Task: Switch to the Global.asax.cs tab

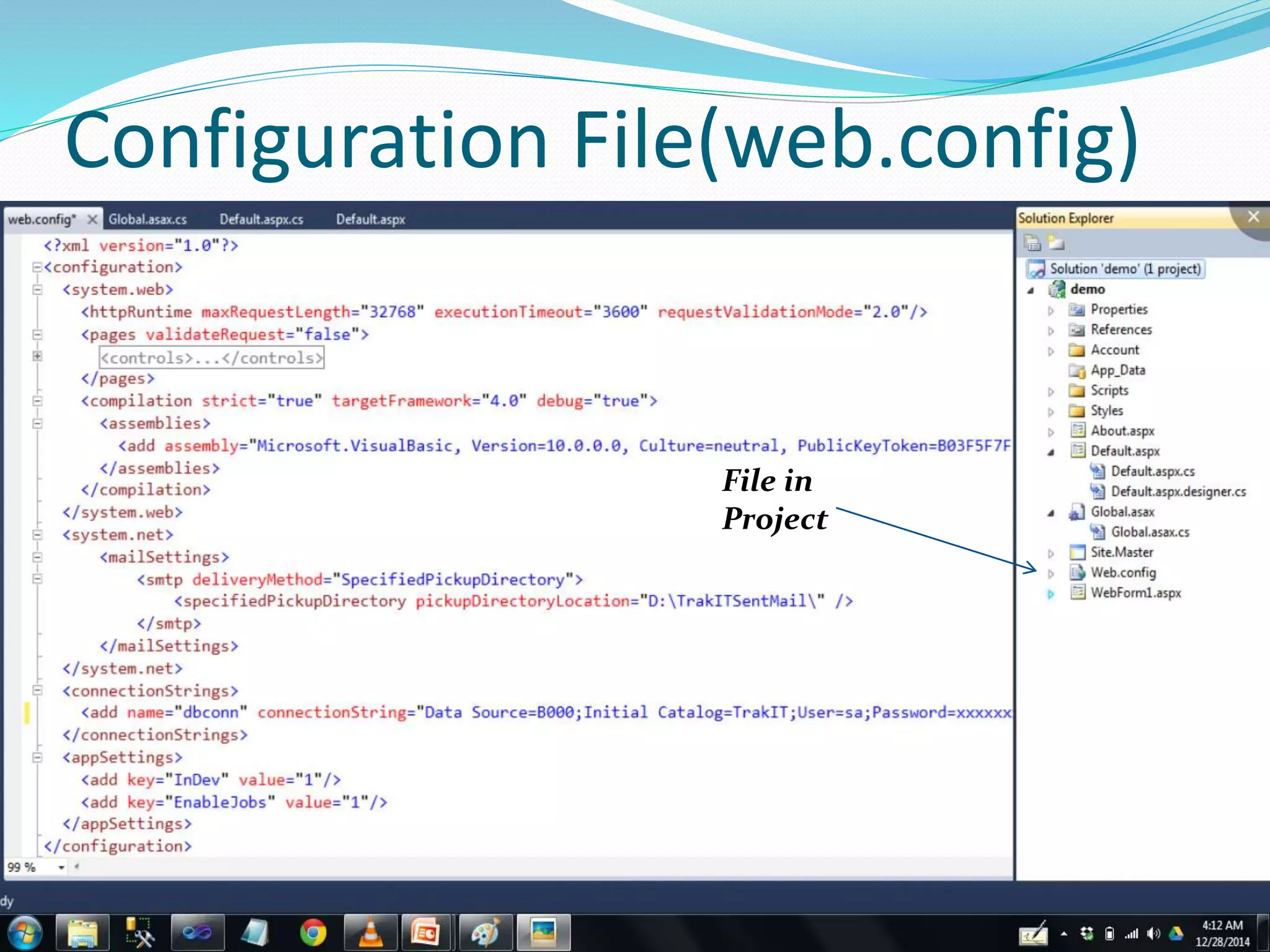Action: pyautogui.click(x=148, y=219)
